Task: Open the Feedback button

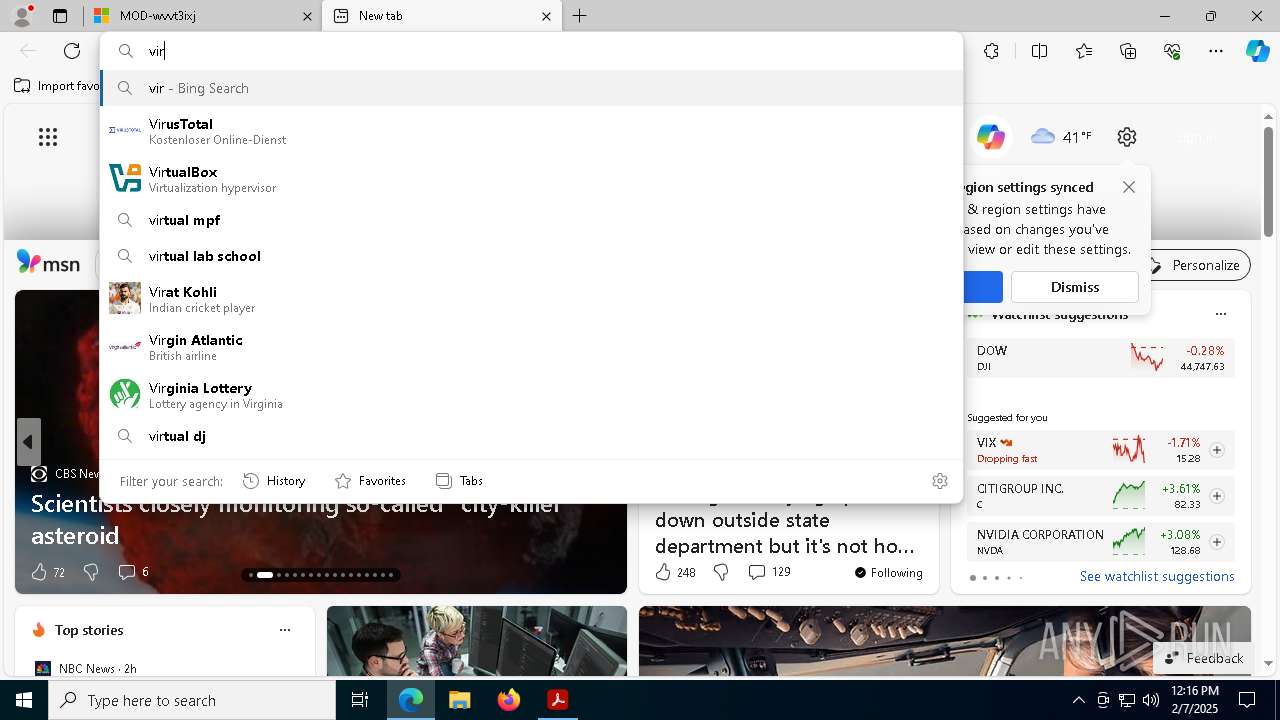Action: [x=1204, y=658]
